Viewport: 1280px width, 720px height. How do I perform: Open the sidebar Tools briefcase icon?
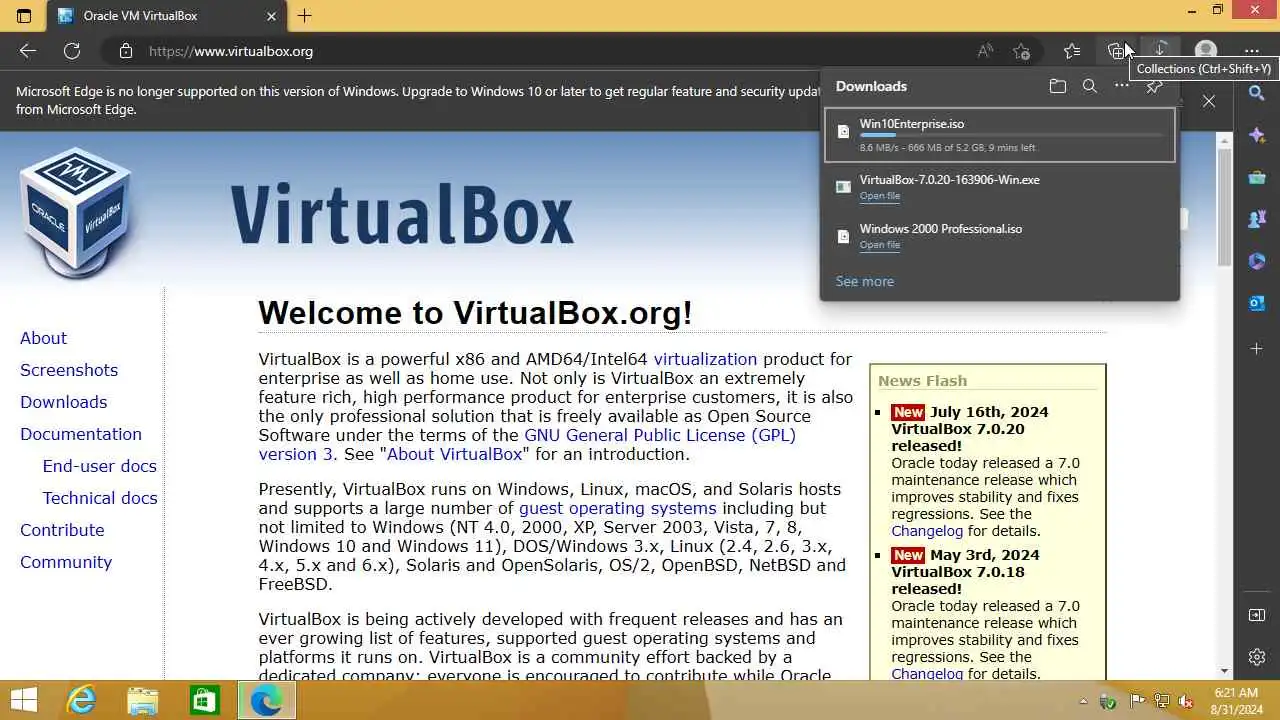coord(1257,177)
